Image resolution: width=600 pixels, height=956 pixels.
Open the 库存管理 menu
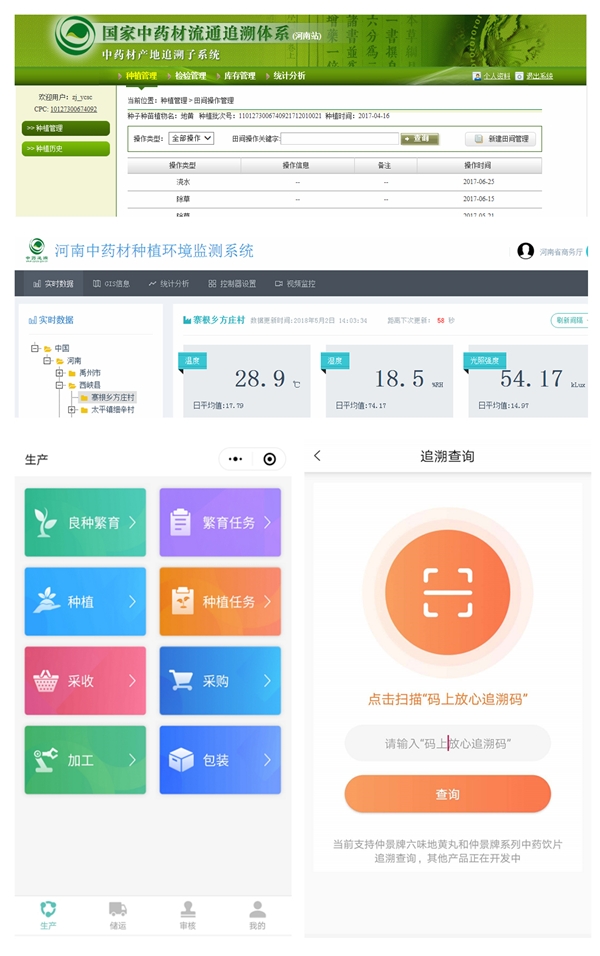pyautogui.click(x=237, y=76)
